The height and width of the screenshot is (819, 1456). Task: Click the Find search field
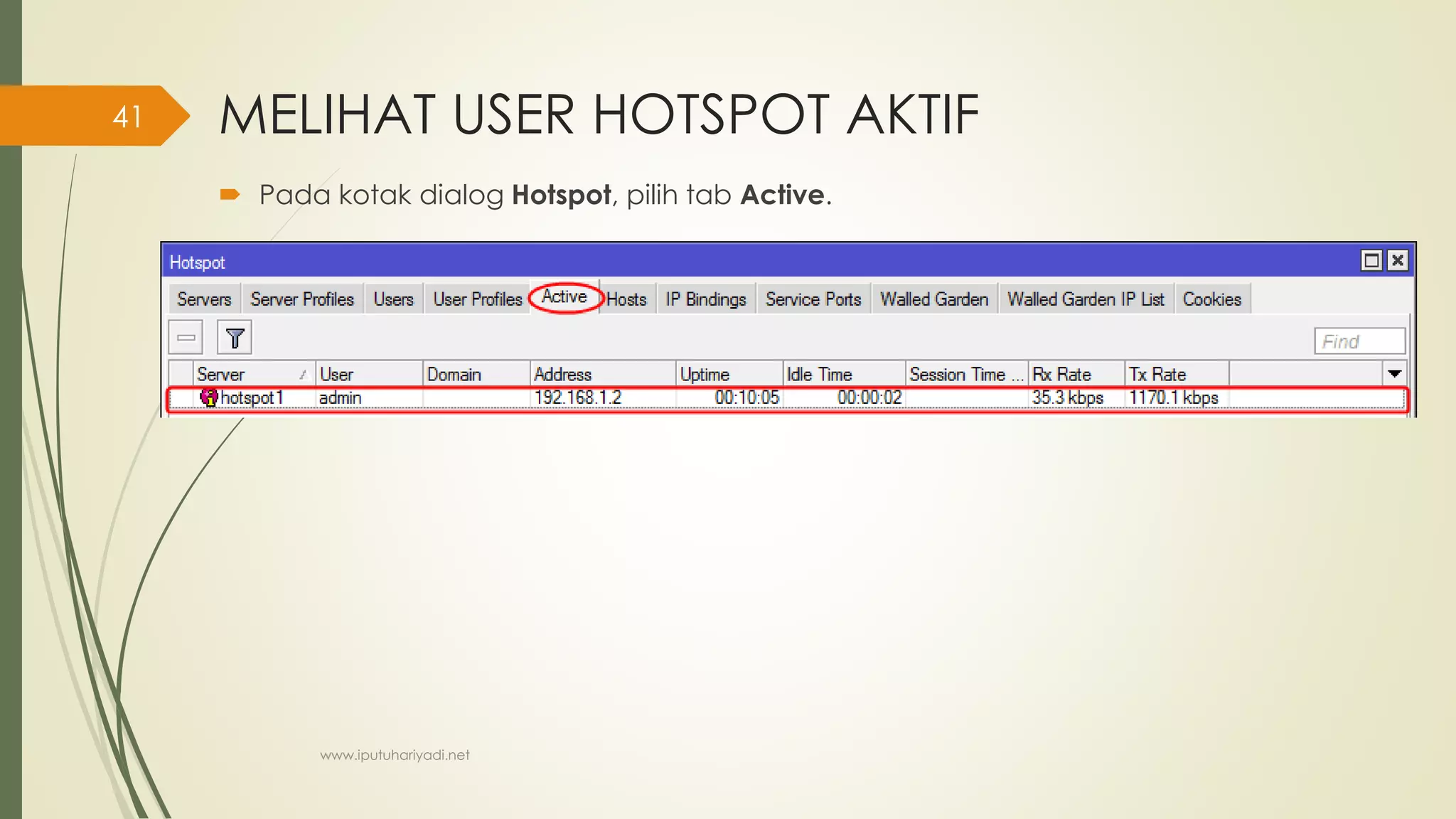(1359, 341)
